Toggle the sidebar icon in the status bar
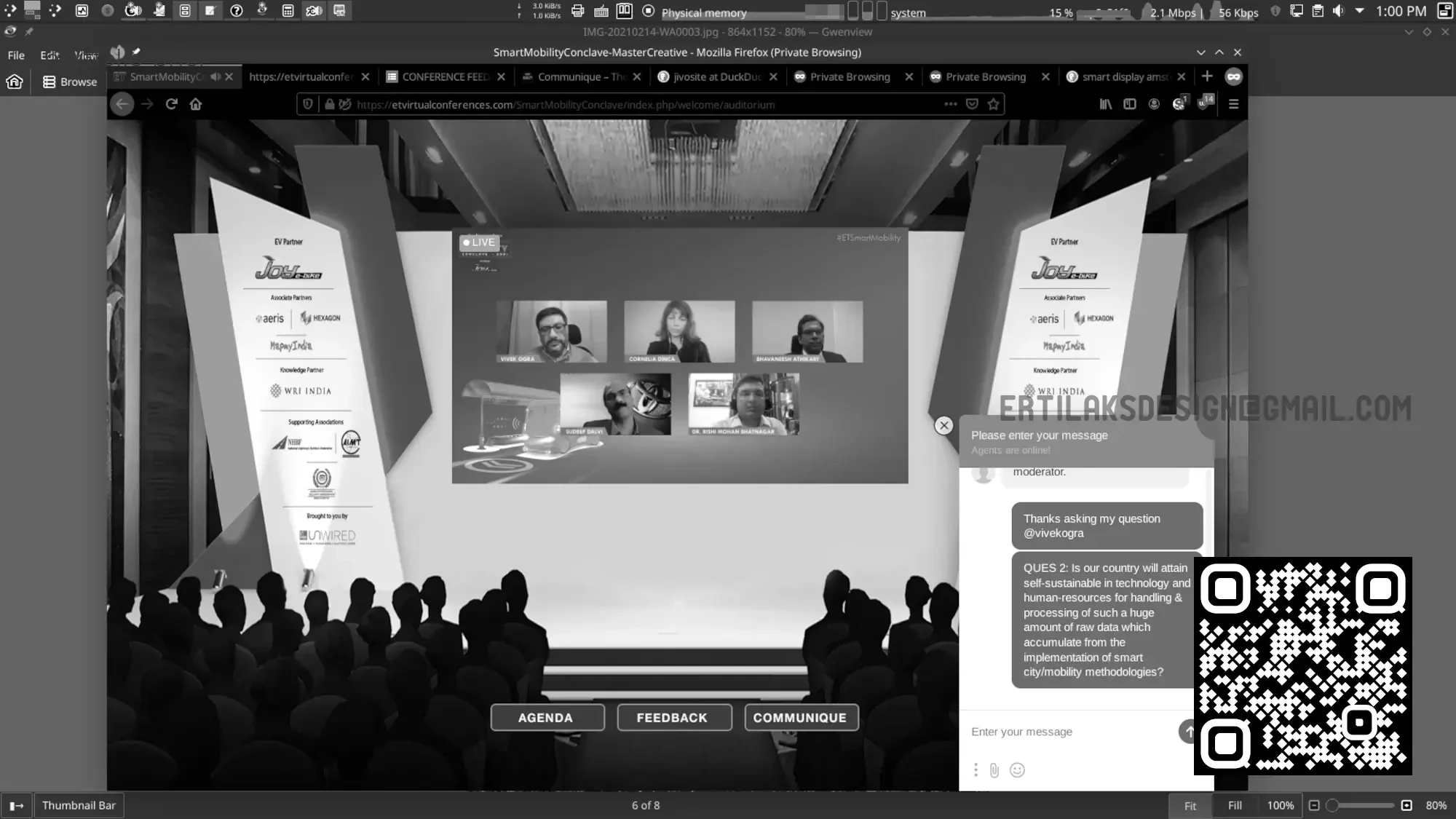The width and height of the screenshot is (1456, 819). click(x=16, y=805)
